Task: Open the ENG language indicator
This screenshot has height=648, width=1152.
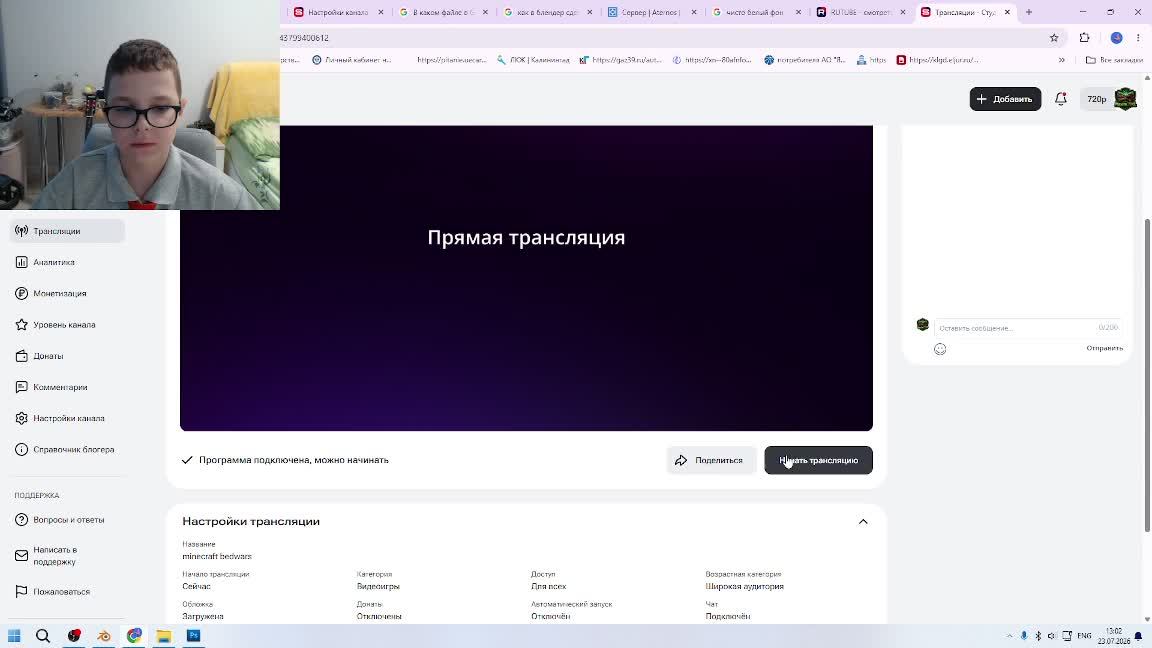Action: (1084, 636)
